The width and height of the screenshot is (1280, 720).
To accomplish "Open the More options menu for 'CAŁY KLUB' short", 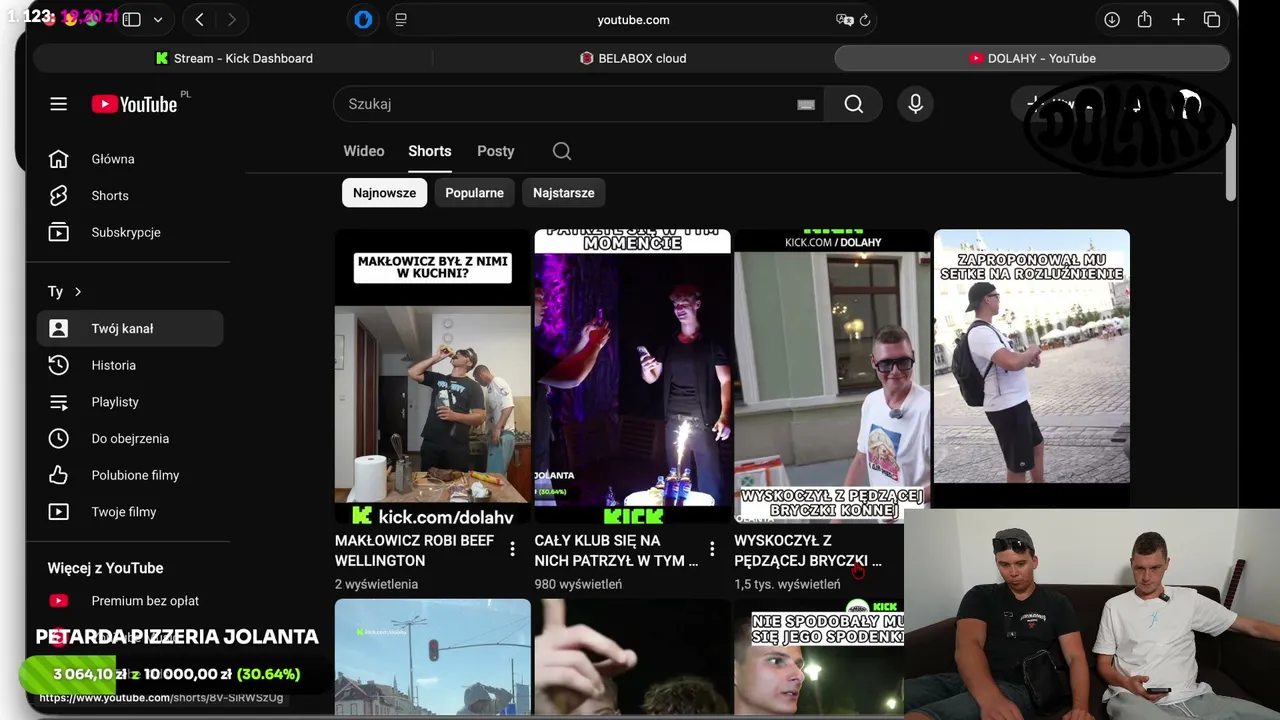I will (x=712, y=549).
